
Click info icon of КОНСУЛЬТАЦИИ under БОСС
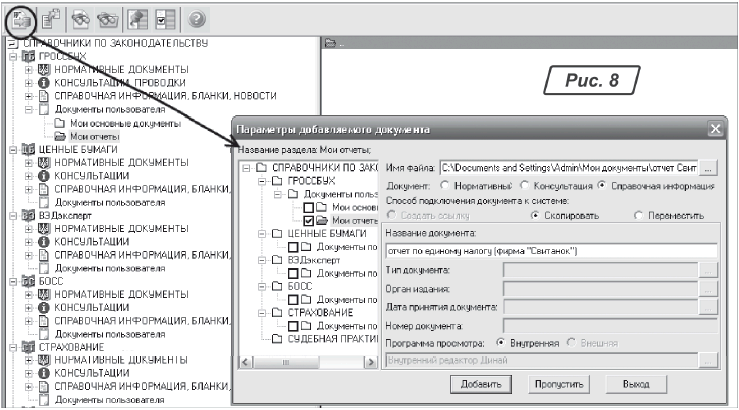point(42,307)
